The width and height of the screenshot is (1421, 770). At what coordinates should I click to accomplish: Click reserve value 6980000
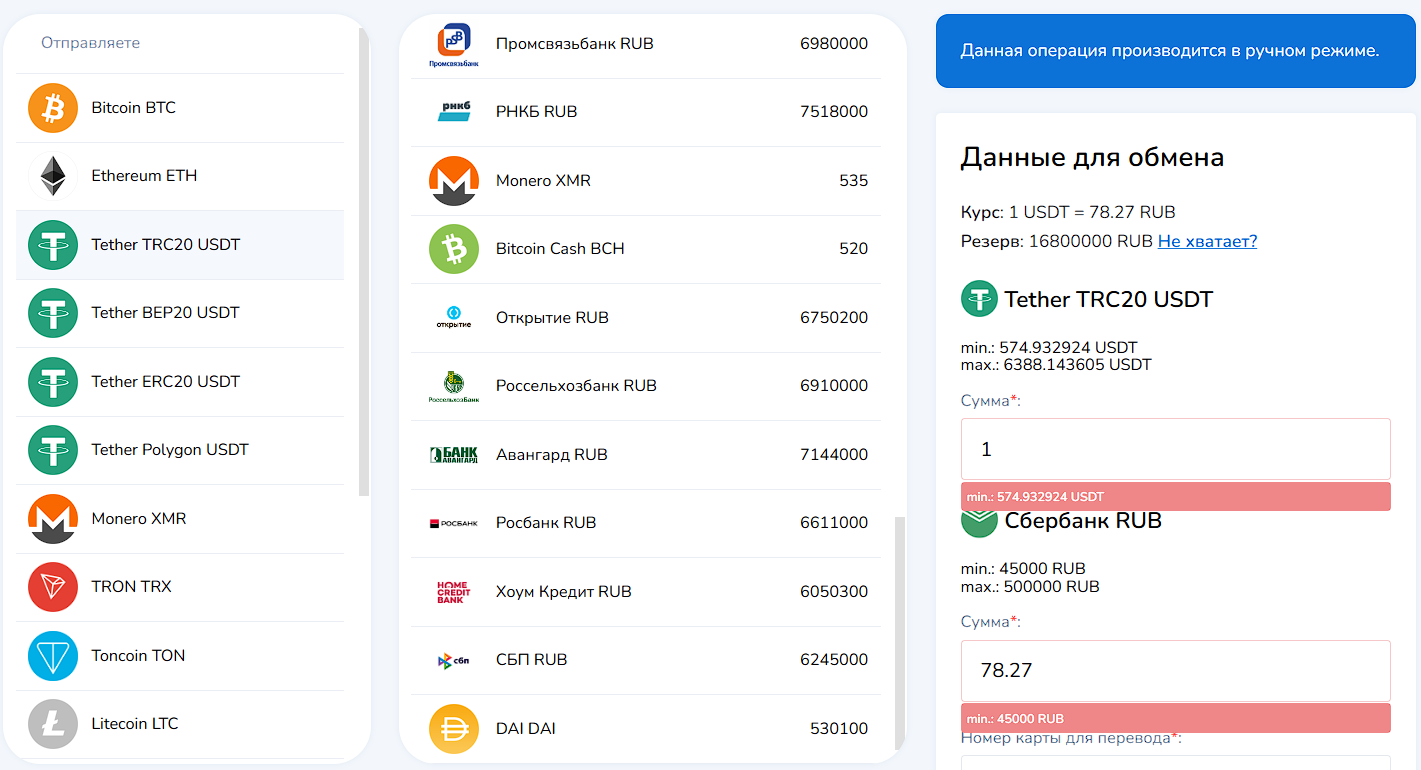click(x=834, y=44)
